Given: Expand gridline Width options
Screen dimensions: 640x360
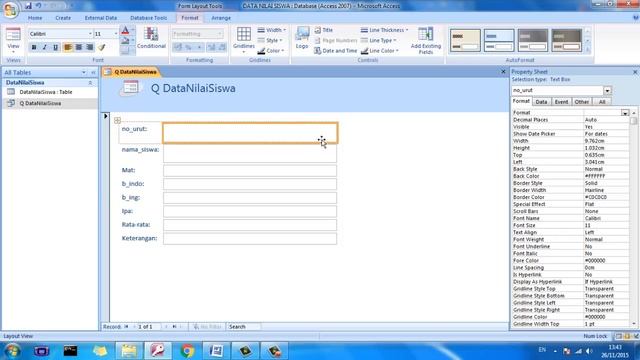Looking at the screenshot, I should tap(272, 30).
